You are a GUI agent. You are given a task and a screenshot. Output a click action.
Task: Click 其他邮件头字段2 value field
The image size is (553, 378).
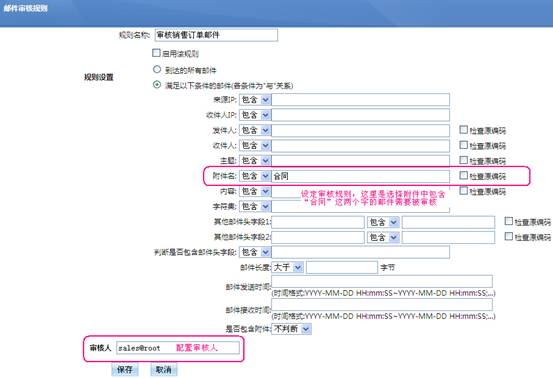pyautogui.click(x=448, y=237)
